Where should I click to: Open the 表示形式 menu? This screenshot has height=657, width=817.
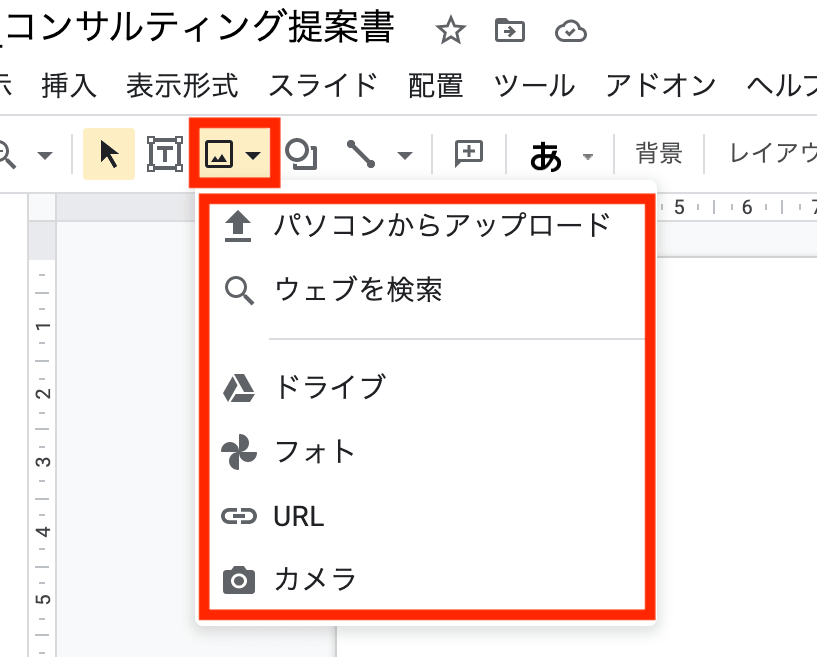(x=182, y=85)
